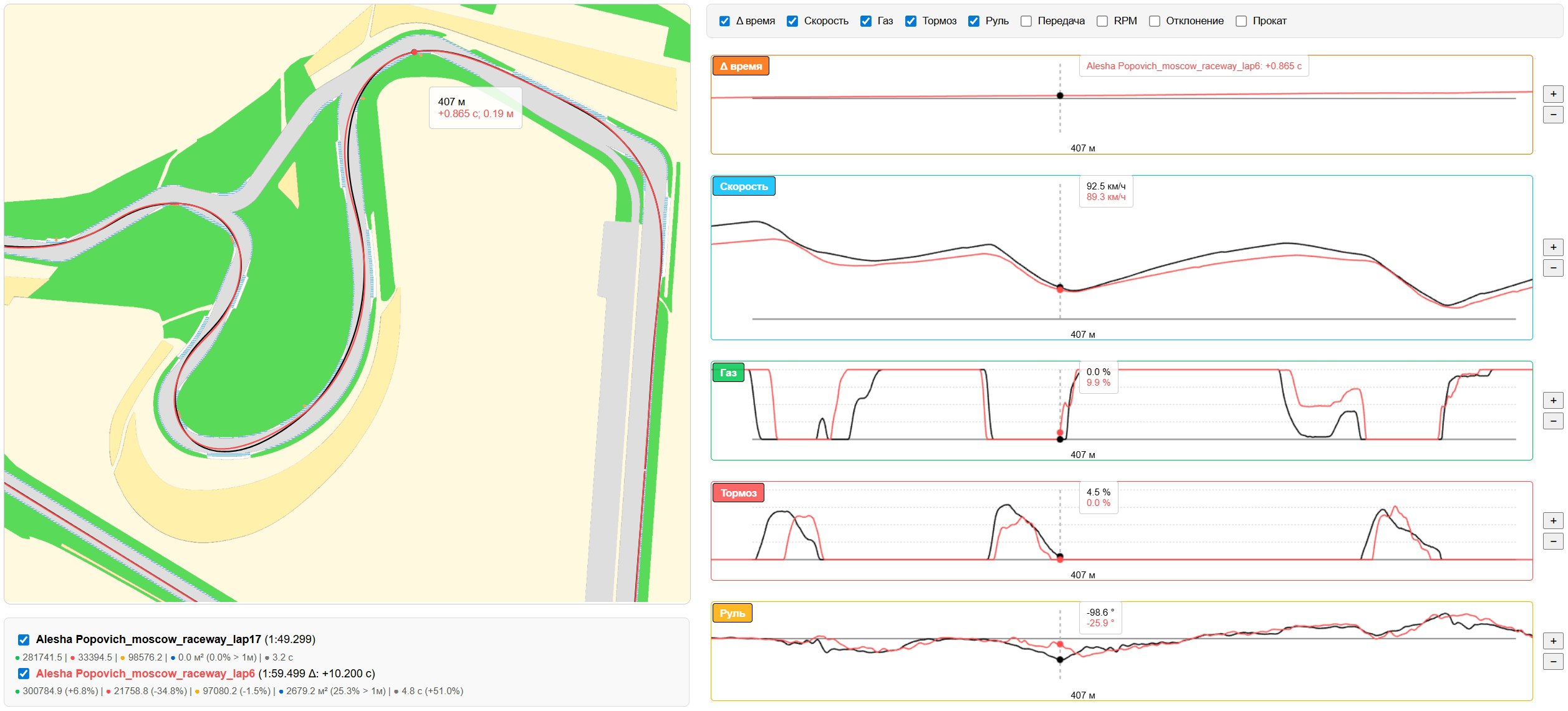The height and width of the screenshot is (711, 1568).
Task: Uncheck the Δ время checkbox
Action: [x=724, y=21]
